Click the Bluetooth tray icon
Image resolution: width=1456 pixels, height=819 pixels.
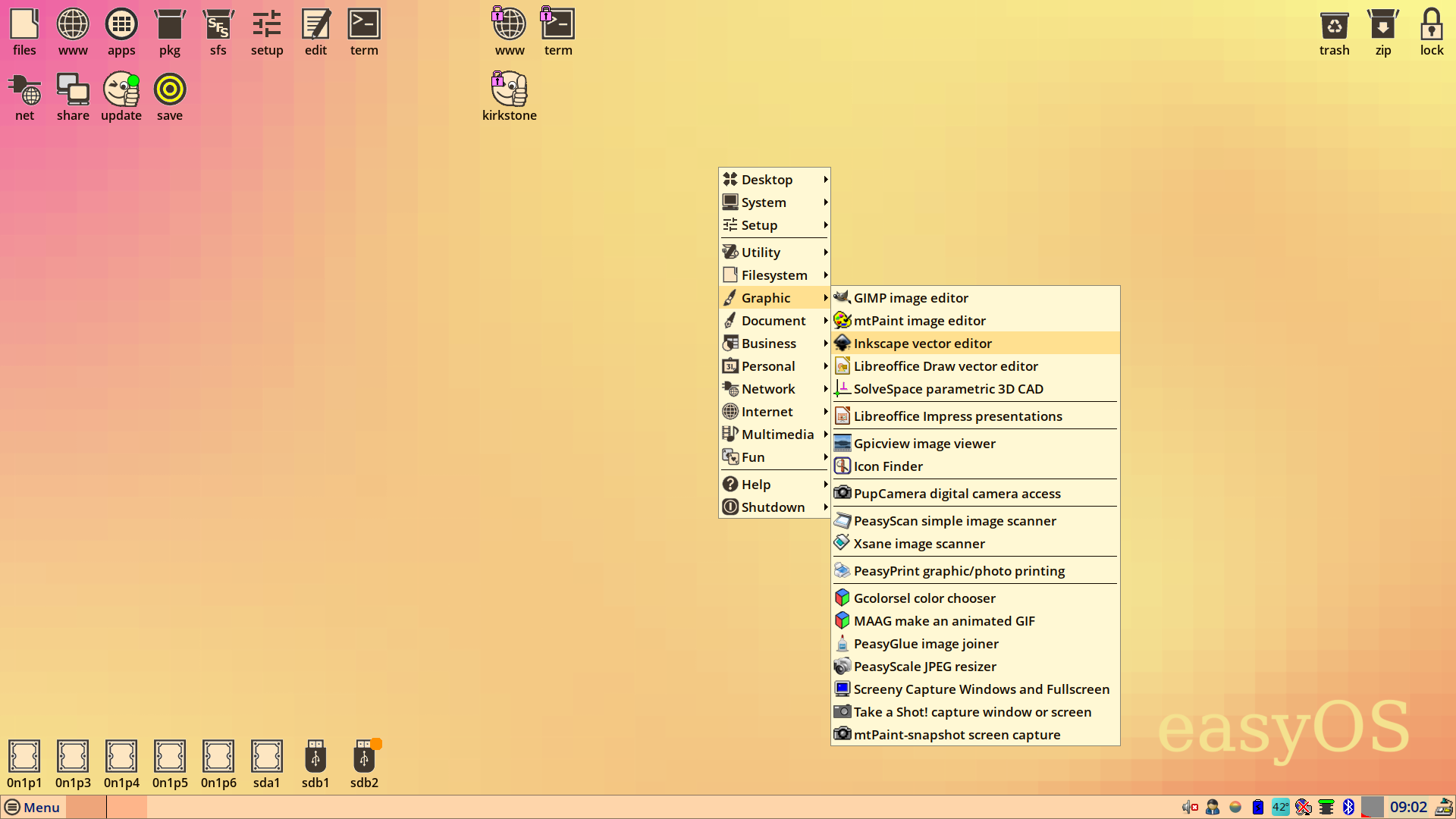point(1348,807)
